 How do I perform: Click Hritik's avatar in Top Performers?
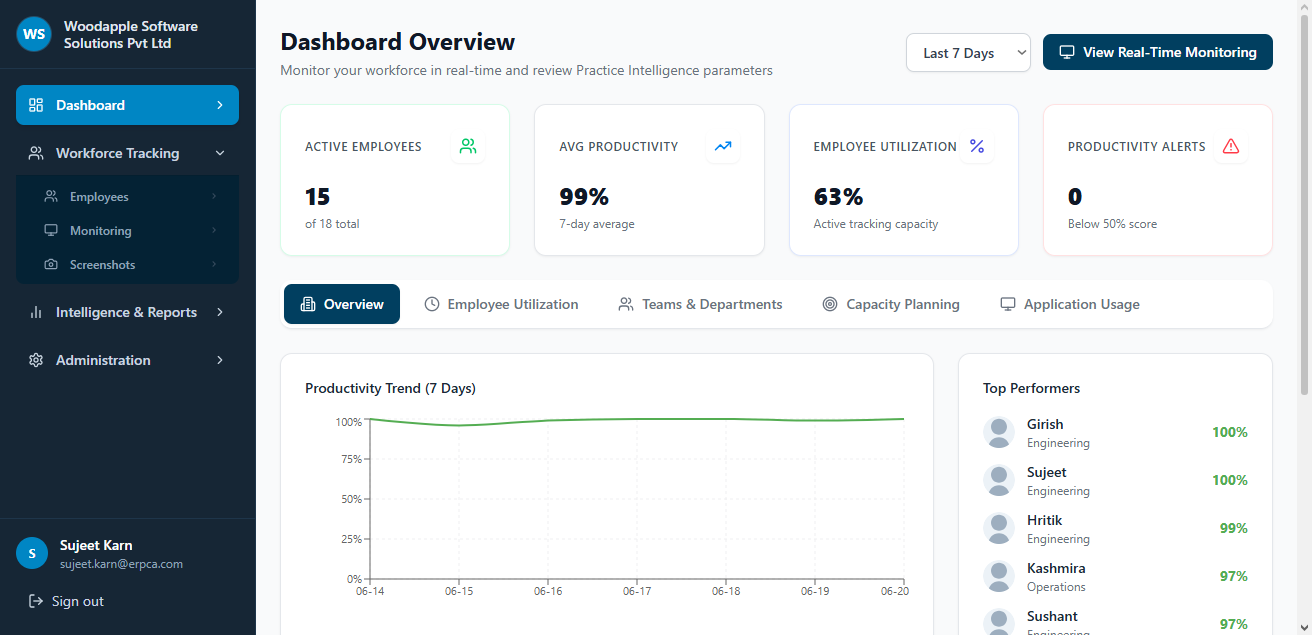pyautogui.click(x=999, y=528)
